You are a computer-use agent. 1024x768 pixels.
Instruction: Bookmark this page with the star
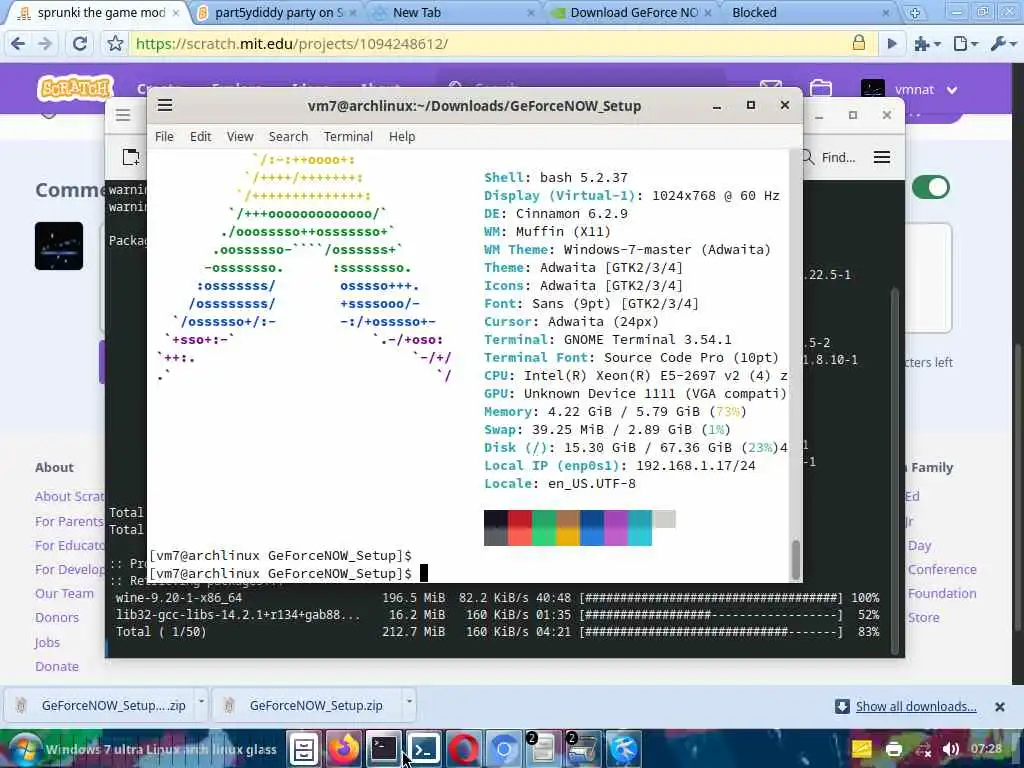coord(115,44)
